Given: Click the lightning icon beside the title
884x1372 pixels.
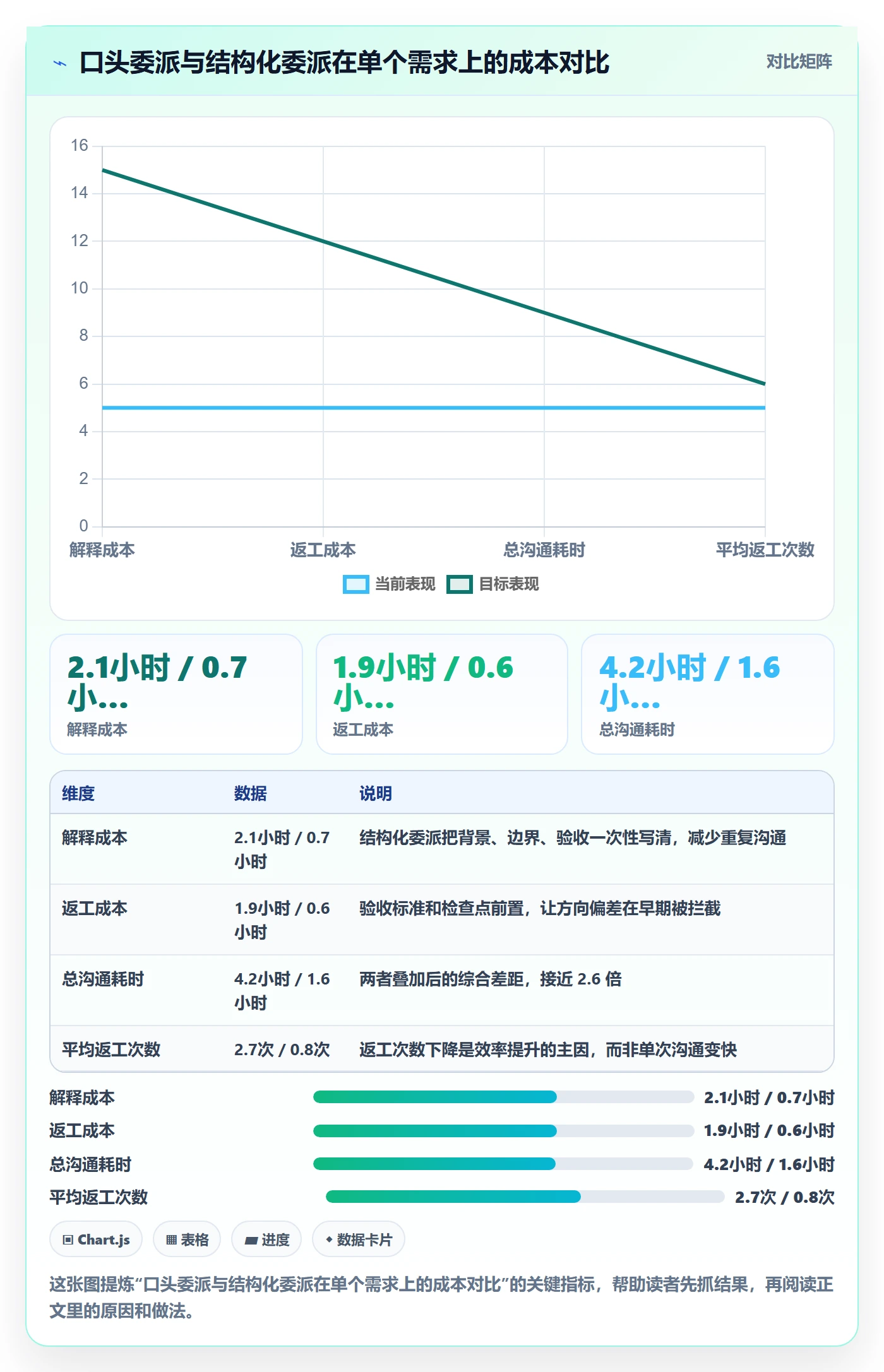Looking at the screenshot, I should 60,63.
